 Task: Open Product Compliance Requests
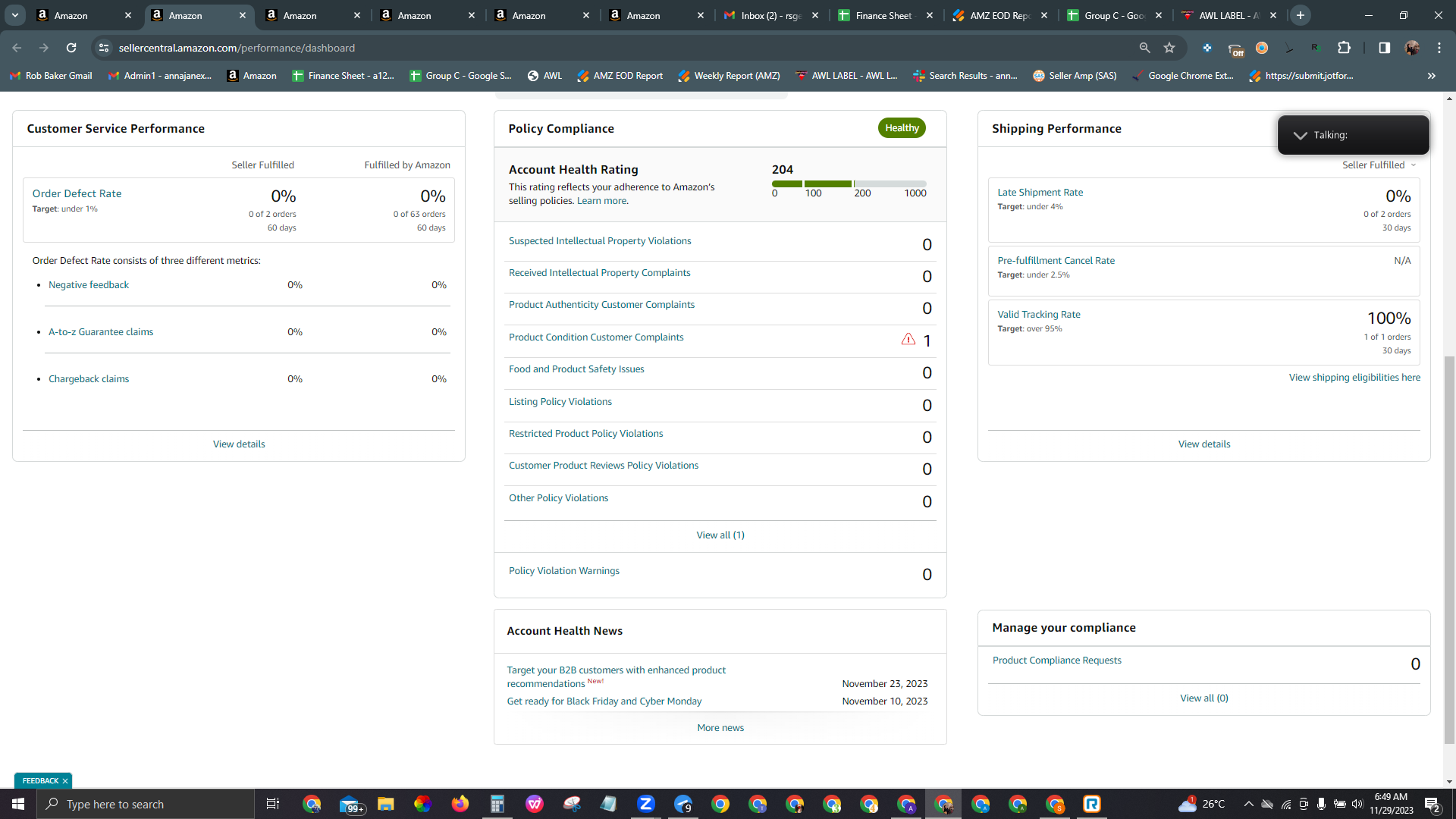[1057, 661]
